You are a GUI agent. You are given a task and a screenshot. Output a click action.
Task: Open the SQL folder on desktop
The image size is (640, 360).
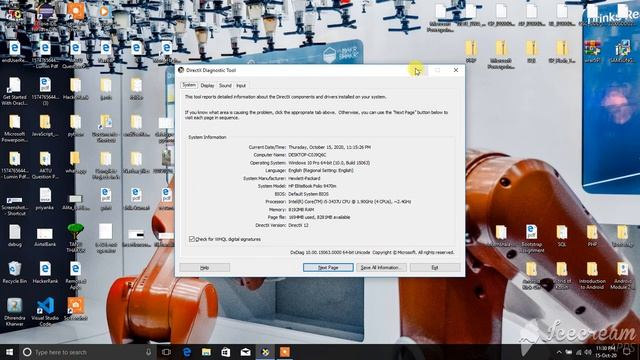pos(562,236)
